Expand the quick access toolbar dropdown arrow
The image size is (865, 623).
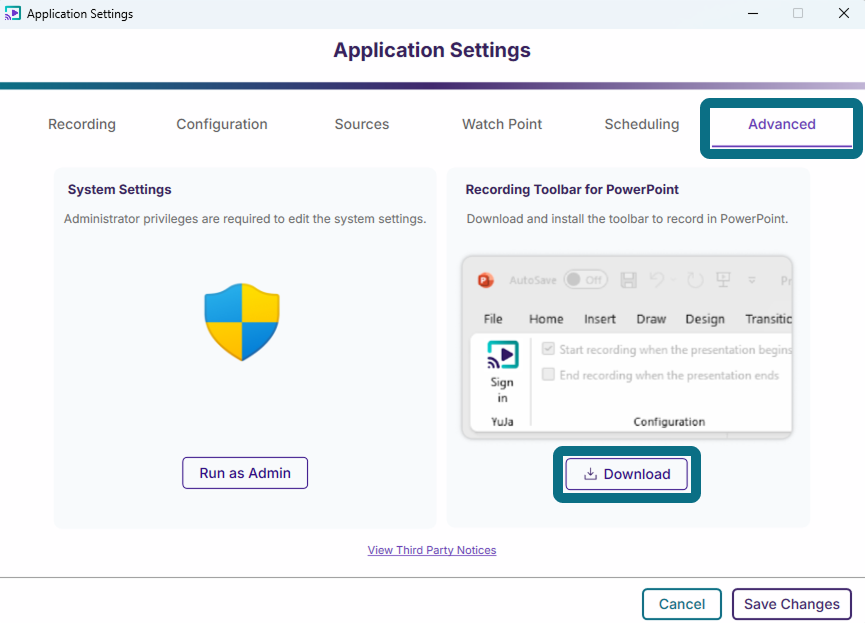coord(751,280)
